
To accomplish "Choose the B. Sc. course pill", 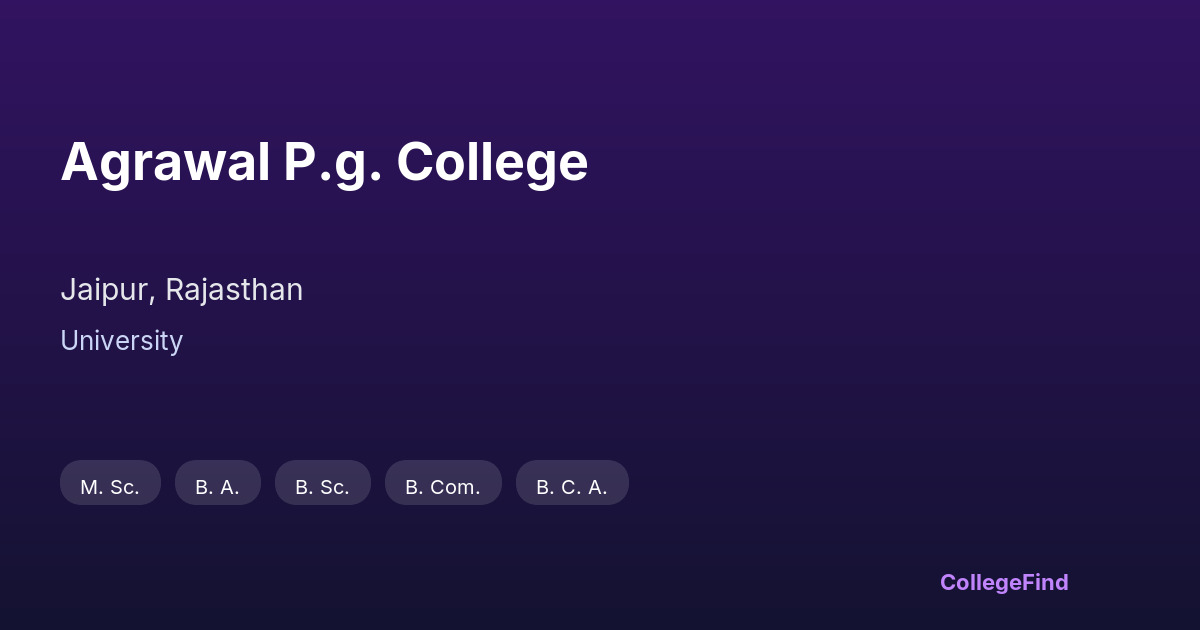I will point(322,484).
